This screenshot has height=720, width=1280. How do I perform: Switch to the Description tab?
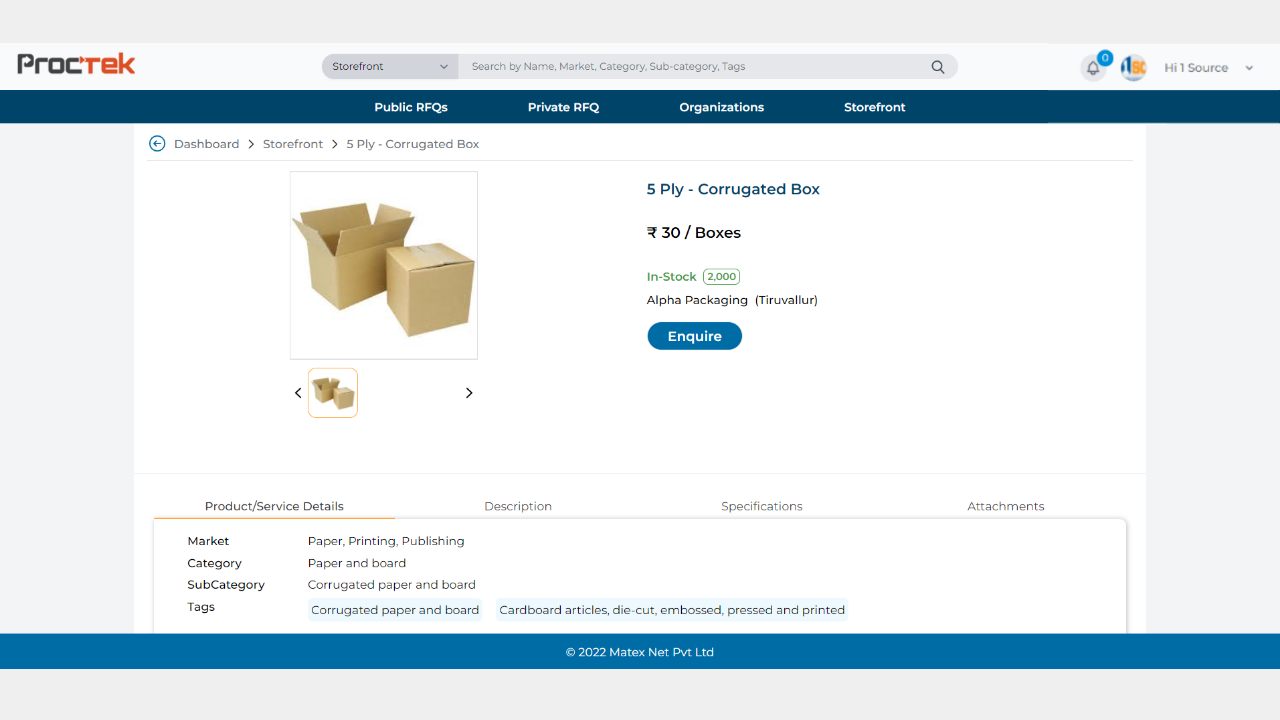click(518, 506)
